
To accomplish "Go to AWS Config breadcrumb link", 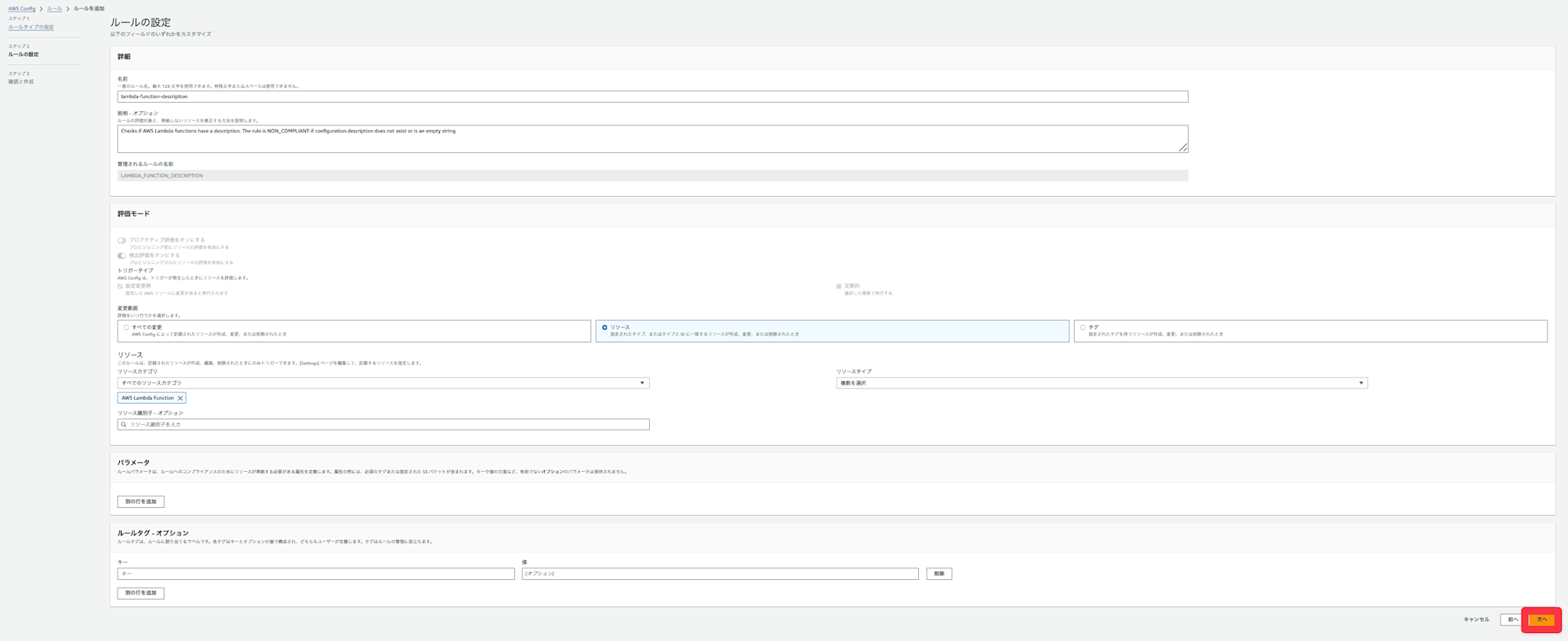I will (x=22, y=9).
